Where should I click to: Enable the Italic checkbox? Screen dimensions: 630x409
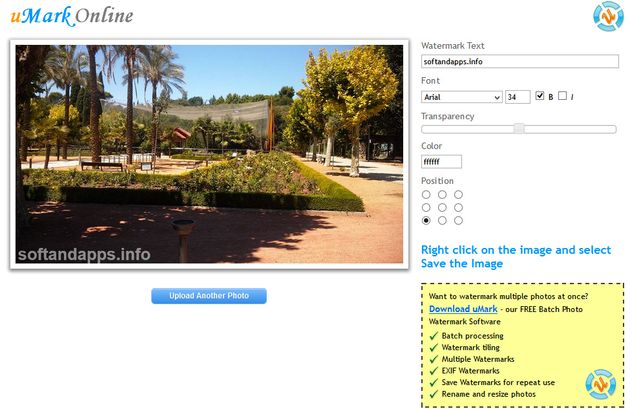point(562,96)
